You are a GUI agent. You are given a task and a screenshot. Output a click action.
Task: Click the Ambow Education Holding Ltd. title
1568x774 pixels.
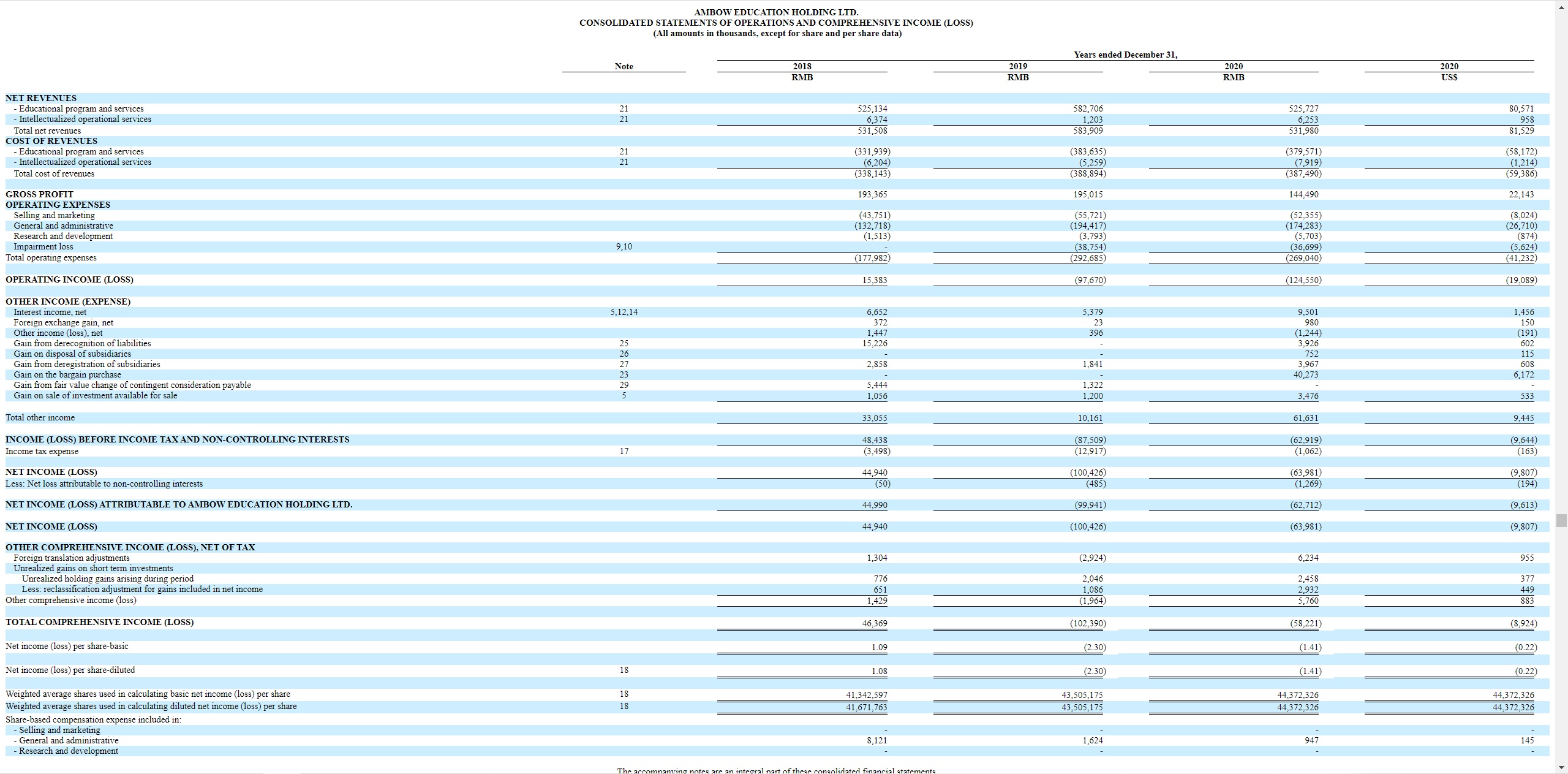click(x=776, y=12)
